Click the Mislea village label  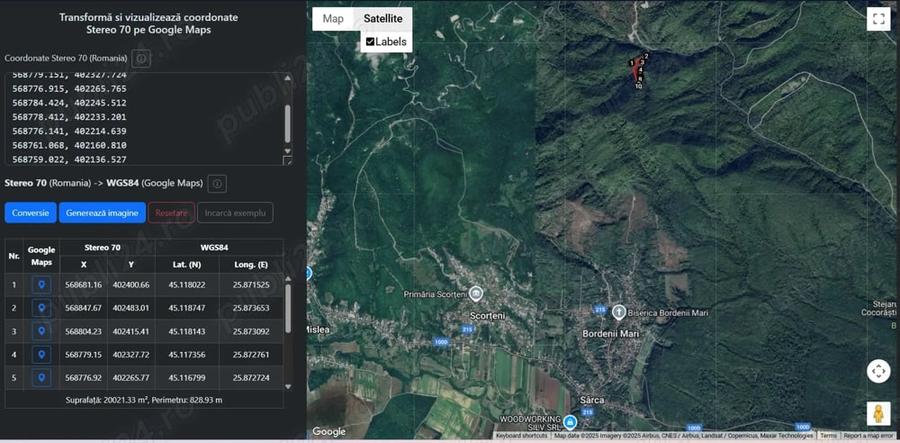(x=319, y=329)
